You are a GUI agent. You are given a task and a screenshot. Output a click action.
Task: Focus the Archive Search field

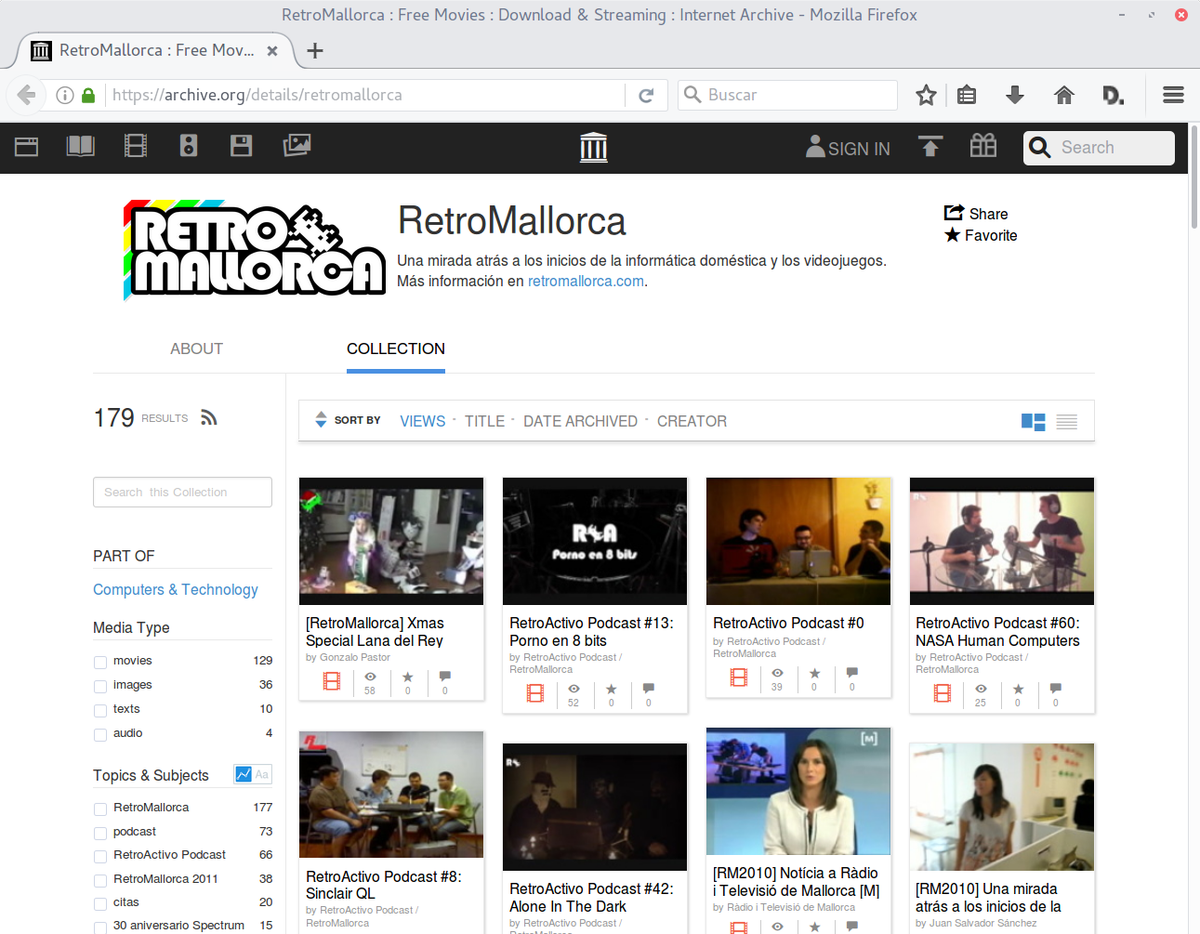point(1099,148)
